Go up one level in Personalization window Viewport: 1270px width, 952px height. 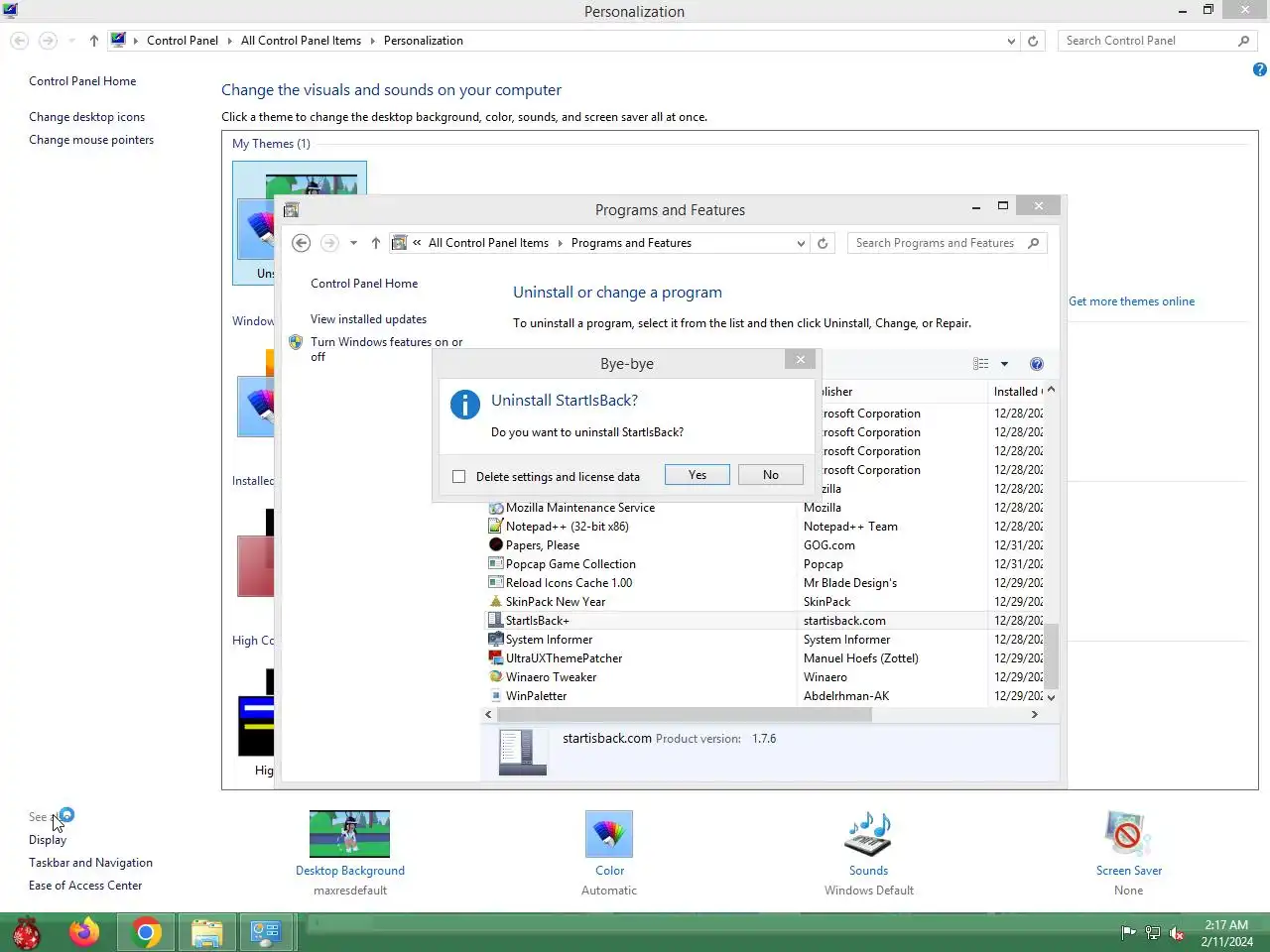click(94, 41)
